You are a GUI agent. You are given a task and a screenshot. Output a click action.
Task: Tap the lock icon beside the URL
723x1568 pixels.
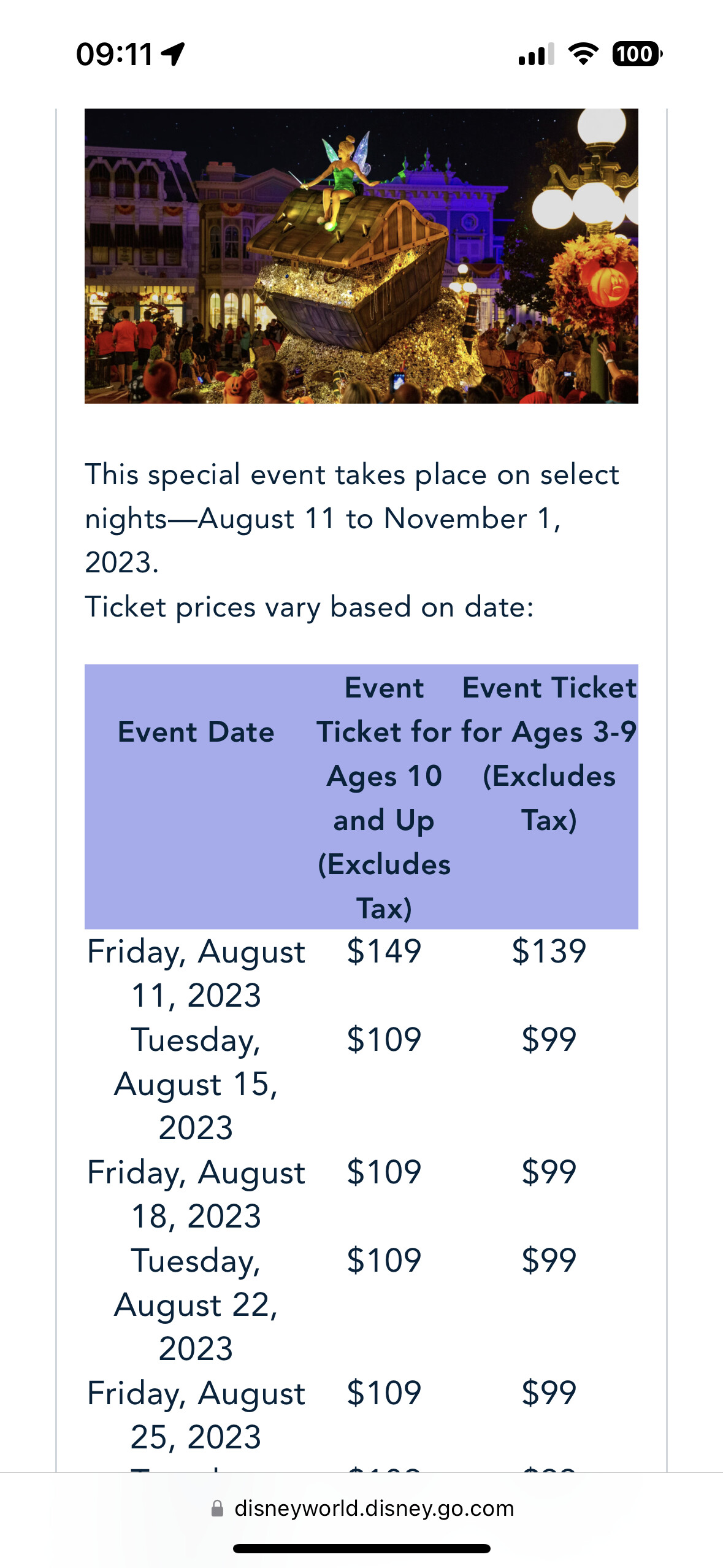click(x=217, y=1508)
